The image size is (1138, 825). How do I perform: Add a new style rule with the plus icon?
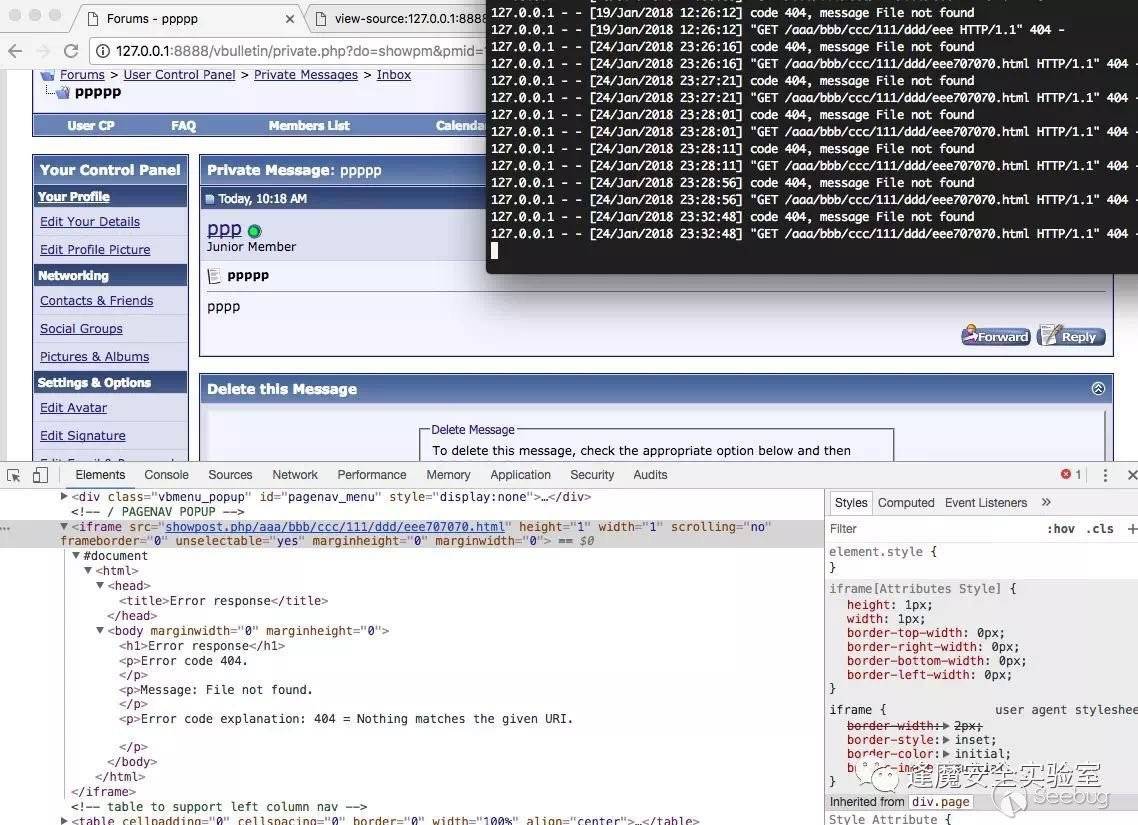tap(1131, 529)
